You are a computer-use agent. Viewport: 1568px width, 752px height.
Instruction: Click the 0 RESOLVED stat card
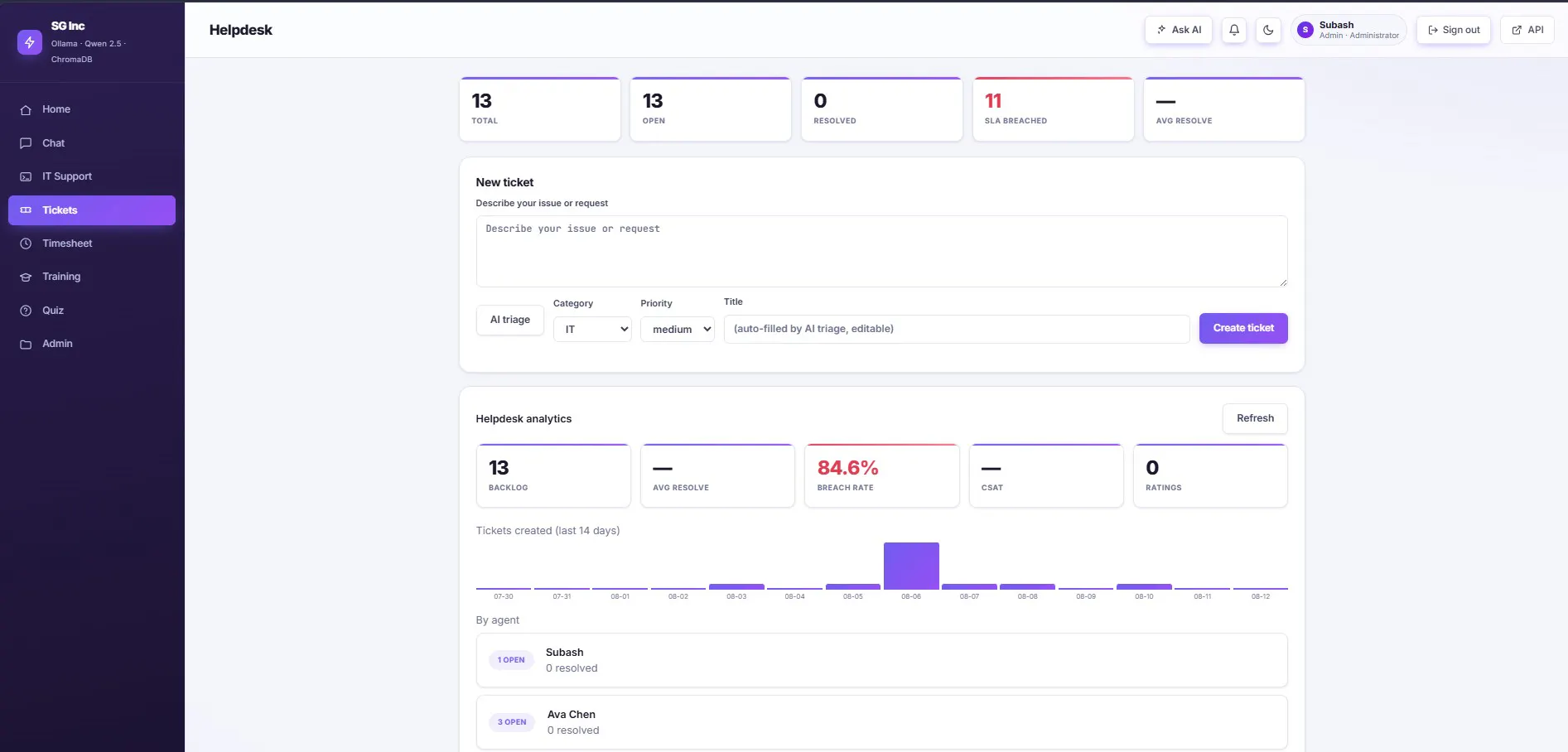coord(882,109)
